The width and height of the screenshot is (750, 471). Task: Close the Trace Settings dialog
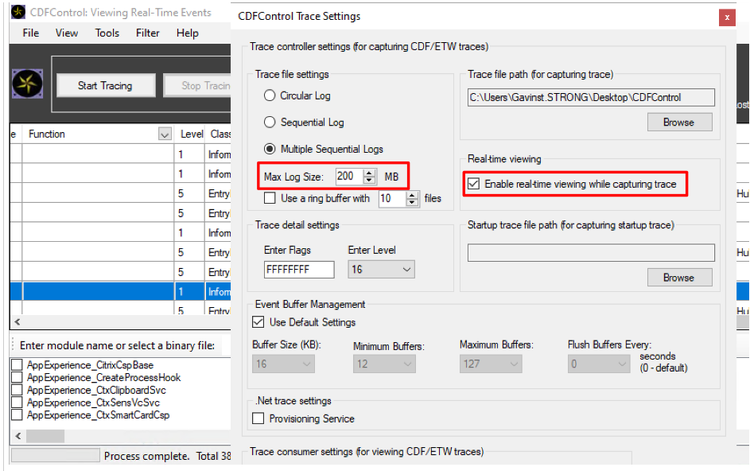pos(727,18)
